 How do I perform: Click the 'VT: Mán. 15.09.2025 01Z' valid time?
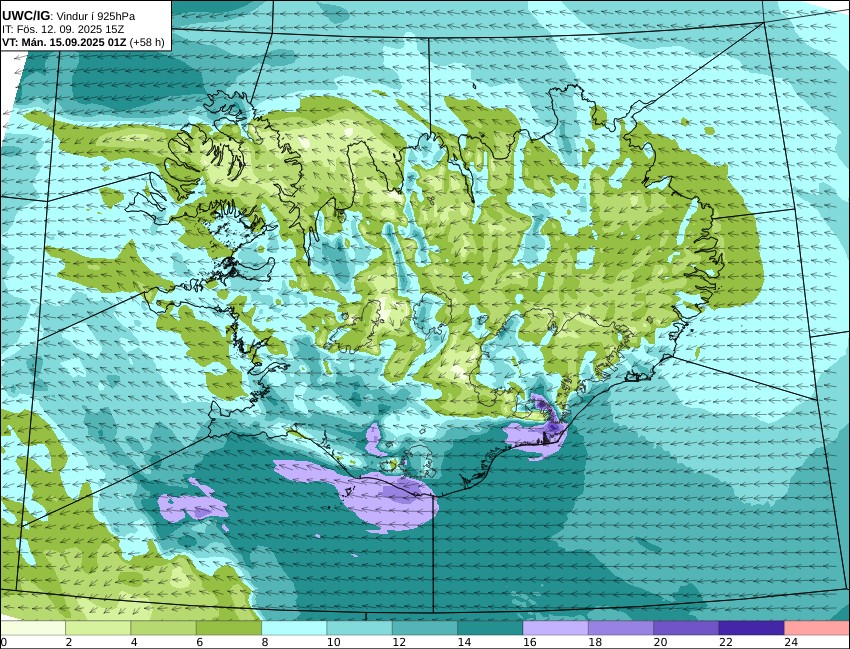point(65,42)
